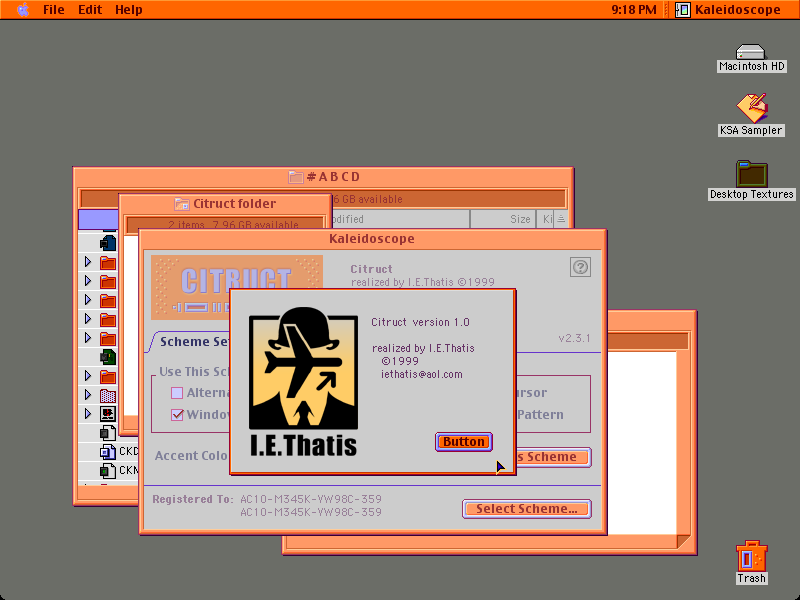This screenshot has height=600, width=800.
Task: Click the 'iethatis@aol.com' email text
Action: click(x=421, y=374)
